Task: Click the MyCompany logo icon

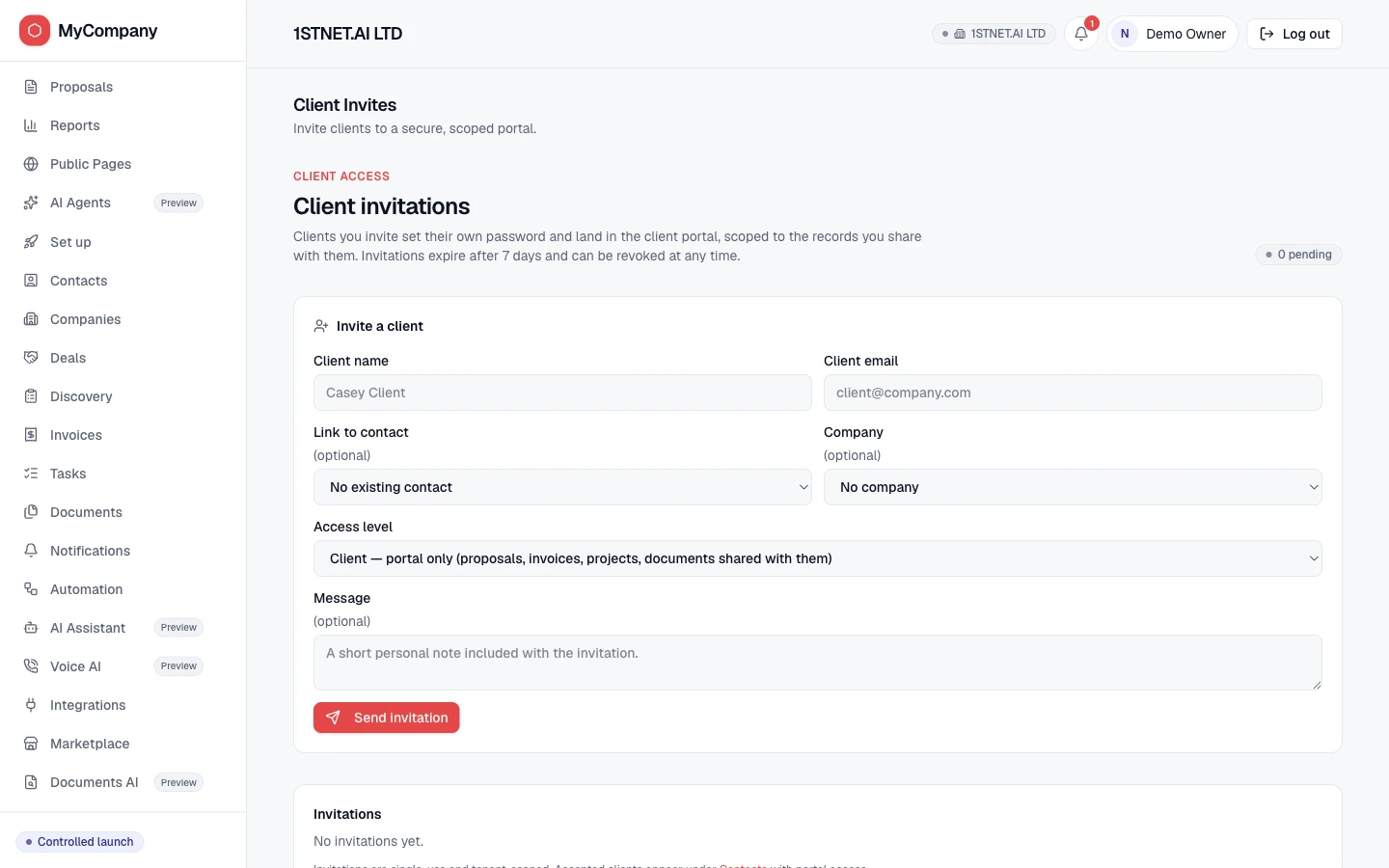Action: coord(35,31)
